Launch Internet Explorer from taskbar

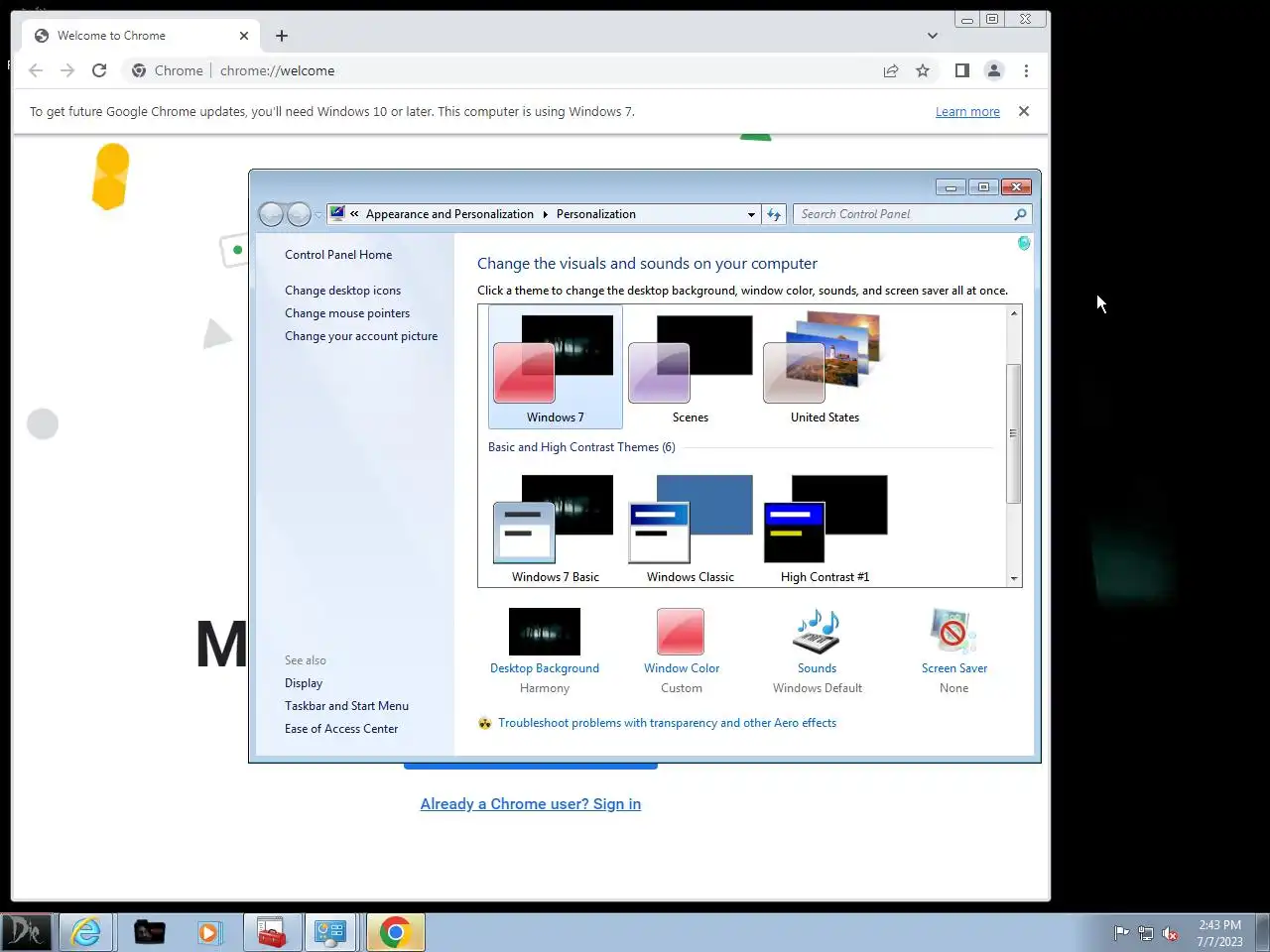(86, 932)
